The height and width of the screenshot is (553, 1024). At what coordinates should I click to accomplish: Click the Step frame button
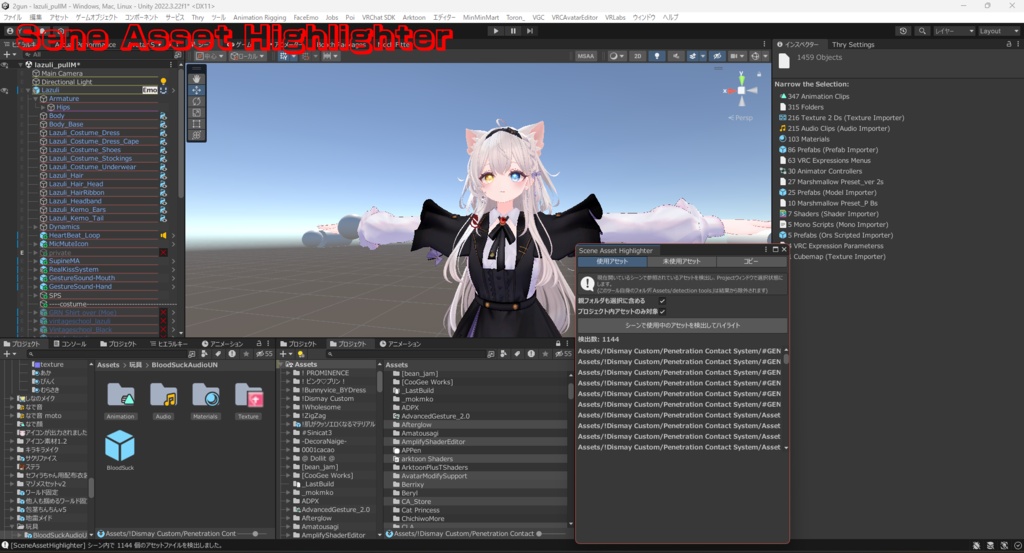coord(530,31)
